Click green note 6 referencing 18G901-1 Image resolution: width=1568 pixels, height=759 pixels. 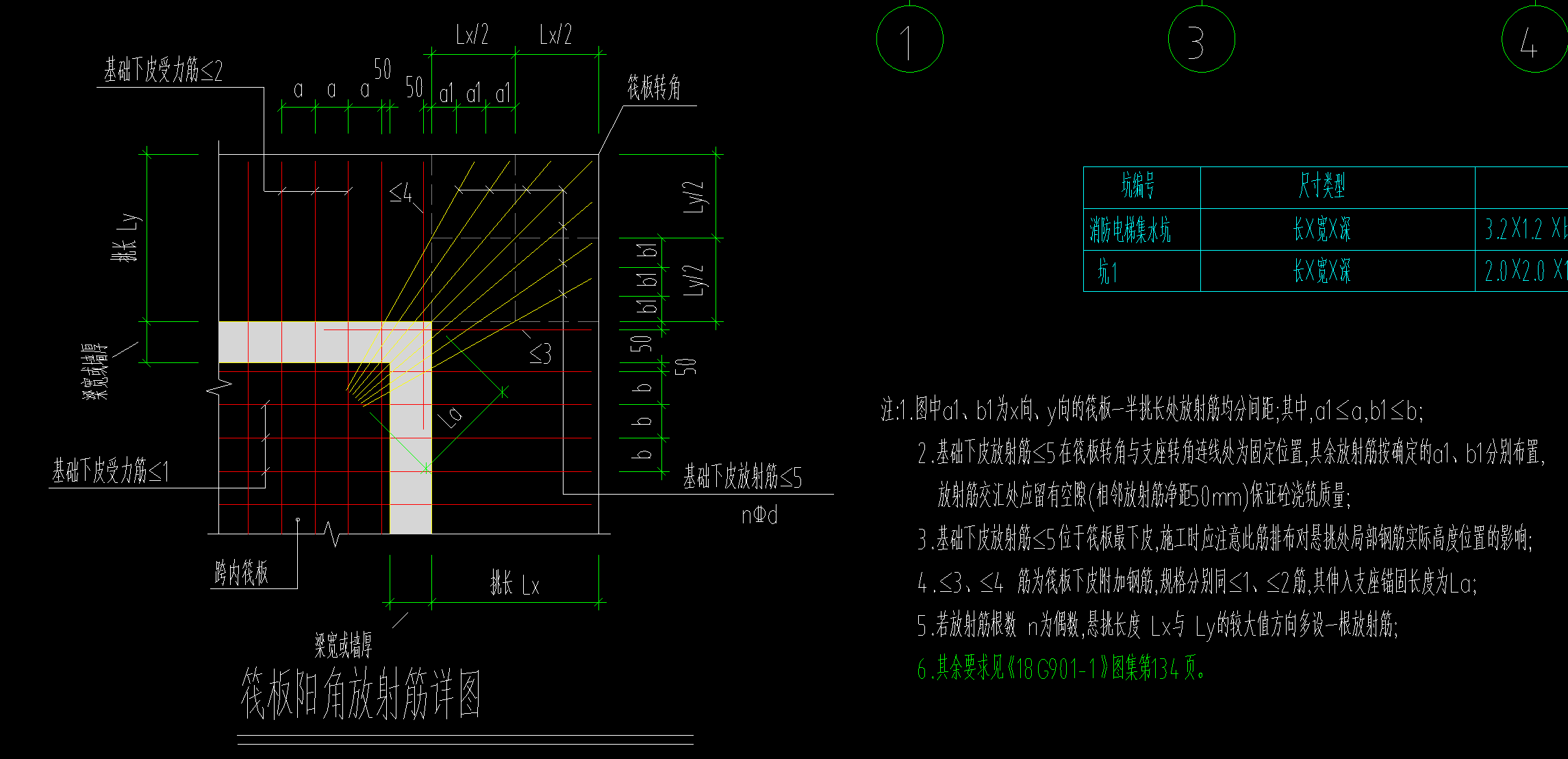[x=1061, y=669]
